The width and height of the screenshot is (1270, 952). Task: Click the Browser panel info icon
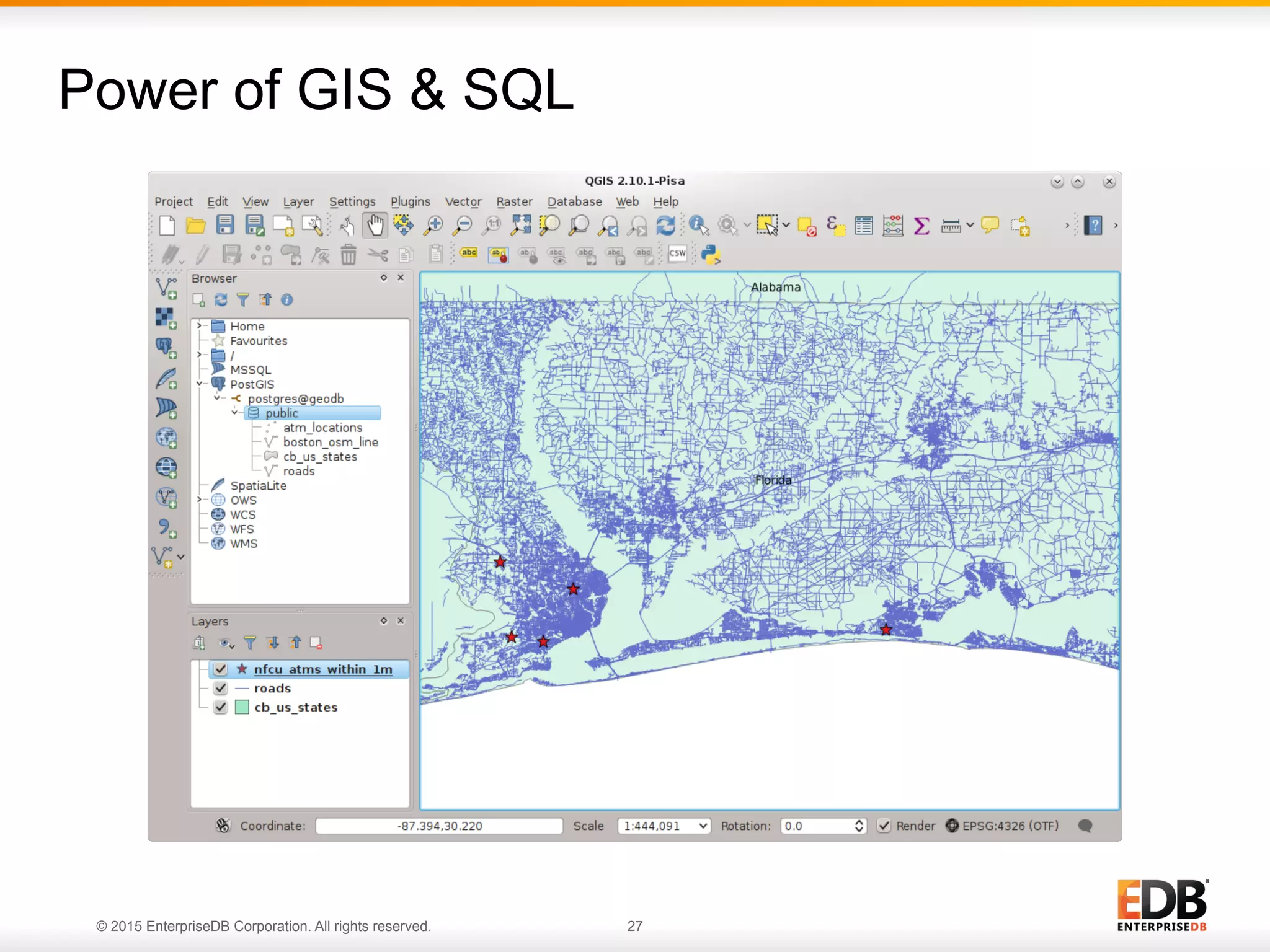click(x=286, y=300)
